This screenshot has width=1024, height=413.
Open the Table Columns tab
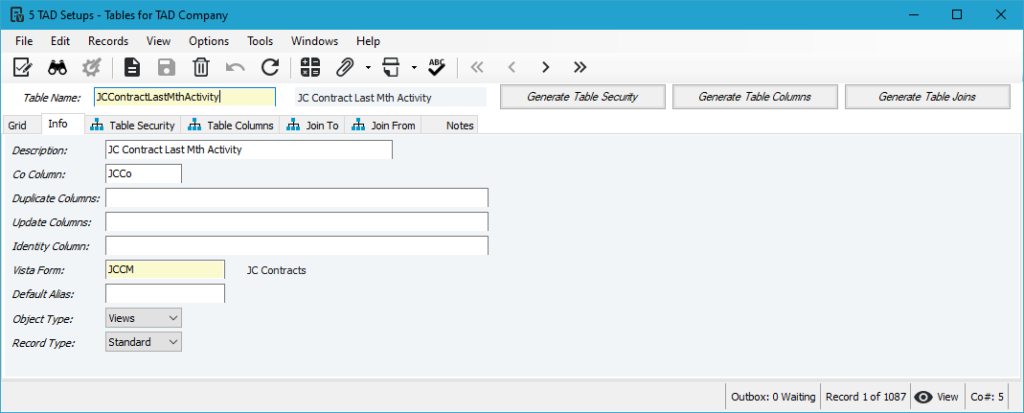pos(231,125)
